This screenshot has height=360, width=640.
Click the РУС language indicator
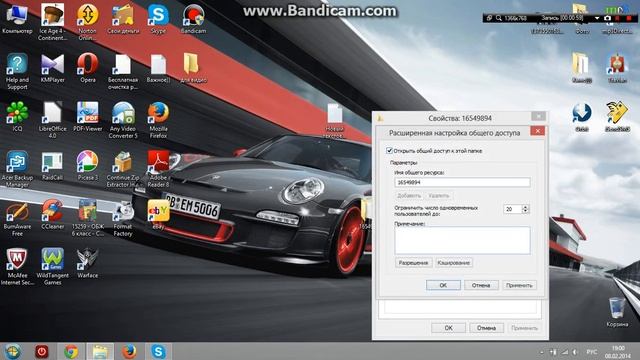tap(591, 351)
